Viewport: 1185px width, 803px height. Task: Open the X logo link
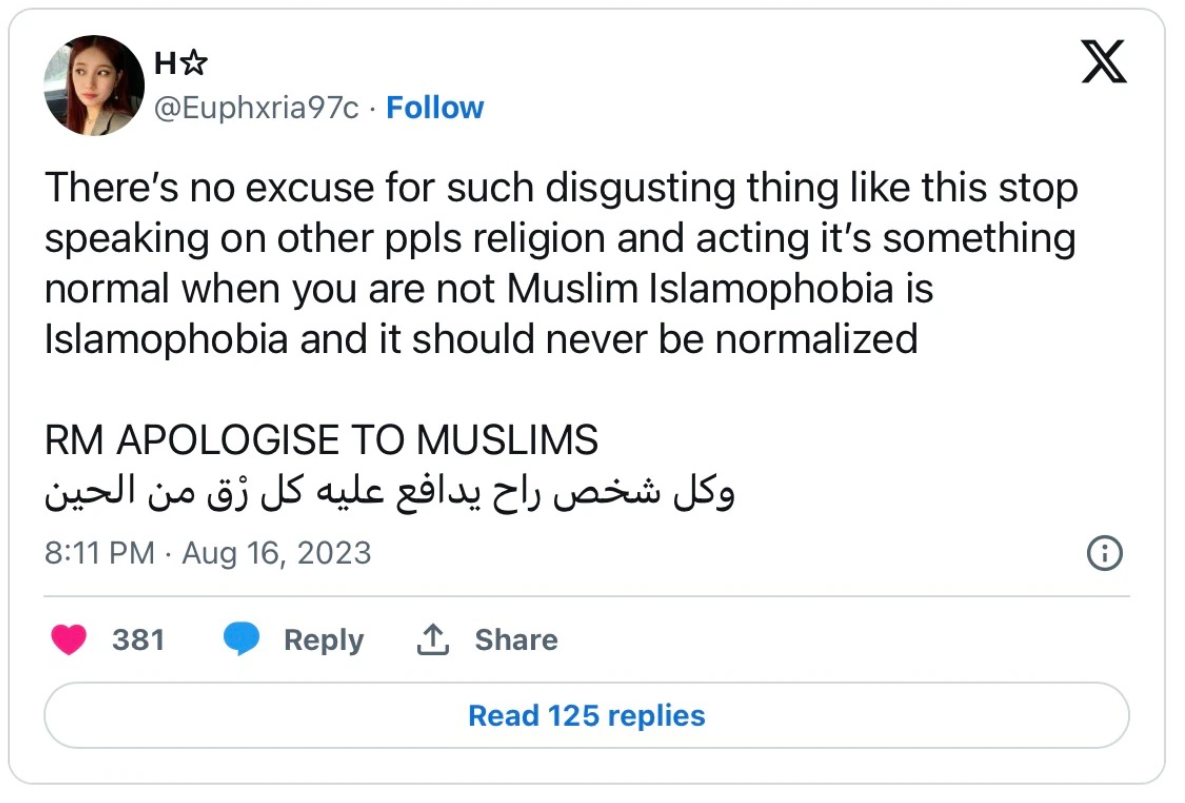tap(1104, 62)
